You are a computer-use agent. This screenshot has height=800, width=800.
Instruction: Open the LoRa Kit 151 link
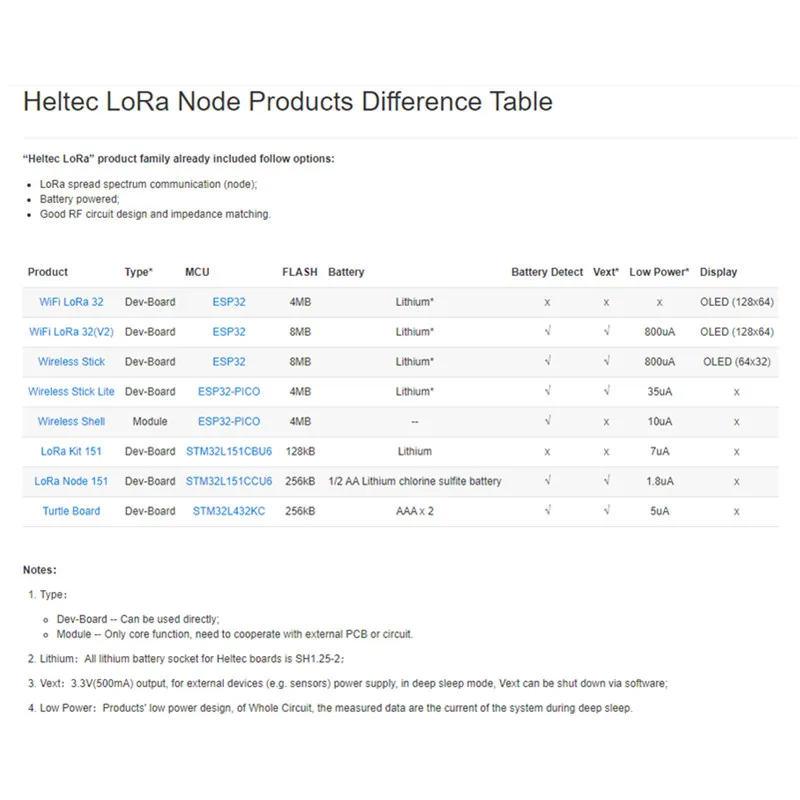[71, 452]
